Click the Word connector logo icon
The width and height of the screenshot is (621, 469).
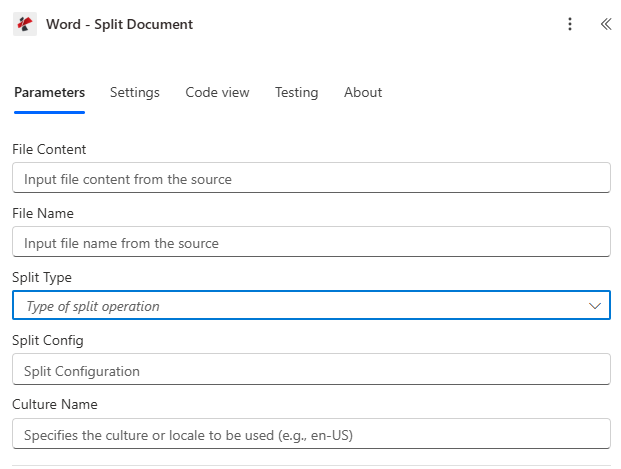[25, 24]
